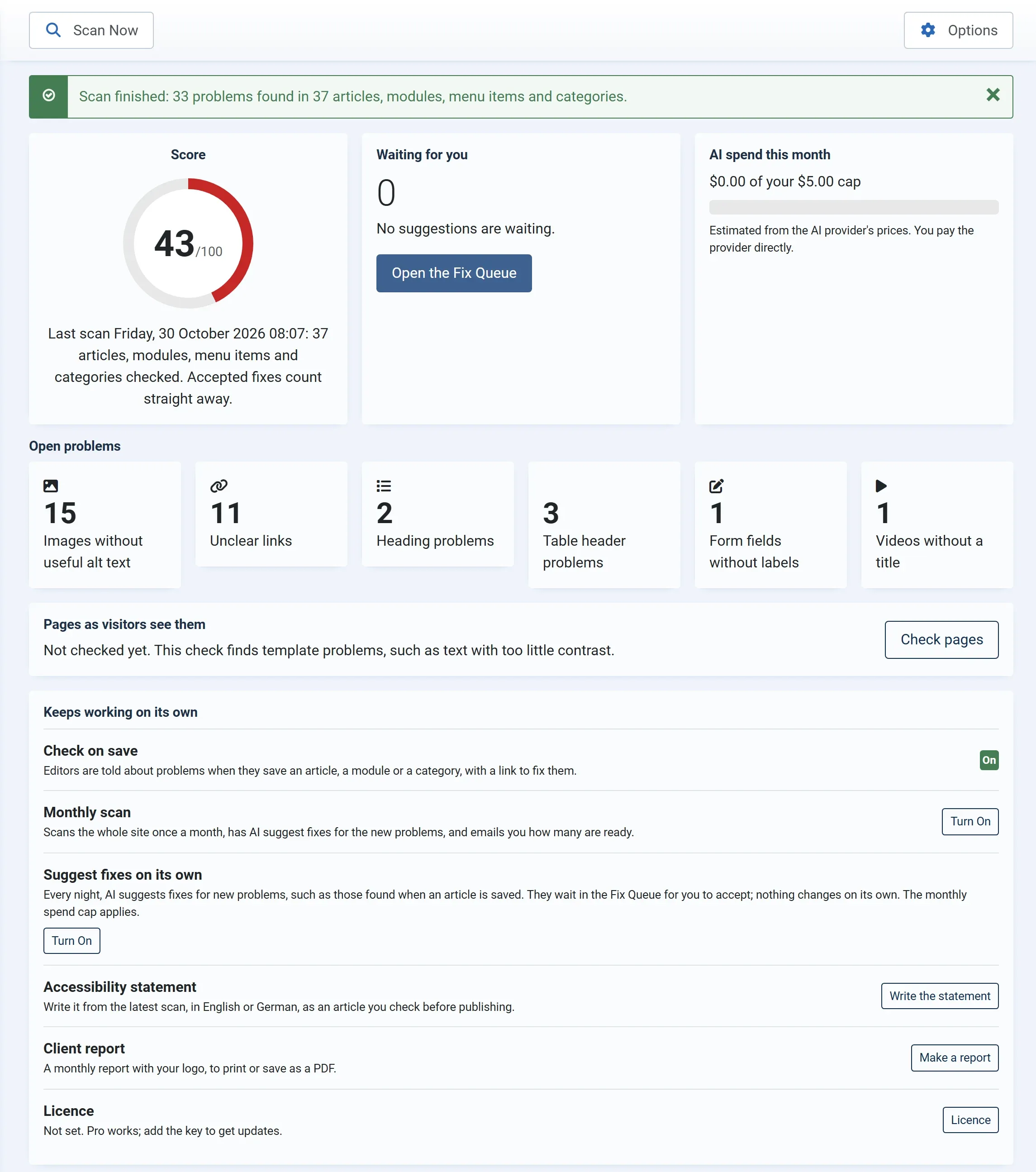Click the link chain icon above 11
The height and width of the screenshot is (1172, 1036).
(219, 486)
